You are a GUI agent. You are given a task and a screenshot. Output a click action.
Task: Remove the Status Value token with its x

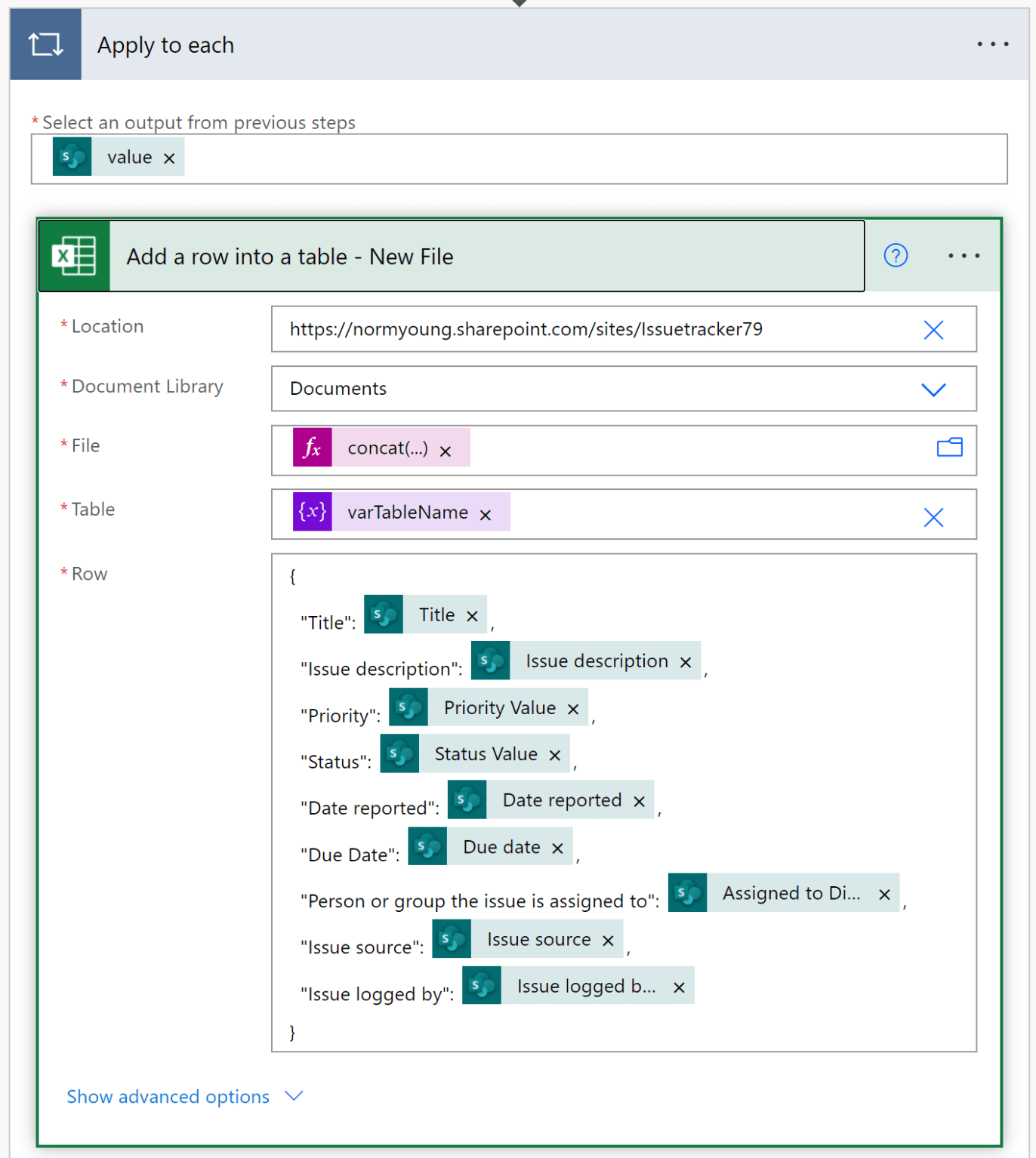point(554,753)
